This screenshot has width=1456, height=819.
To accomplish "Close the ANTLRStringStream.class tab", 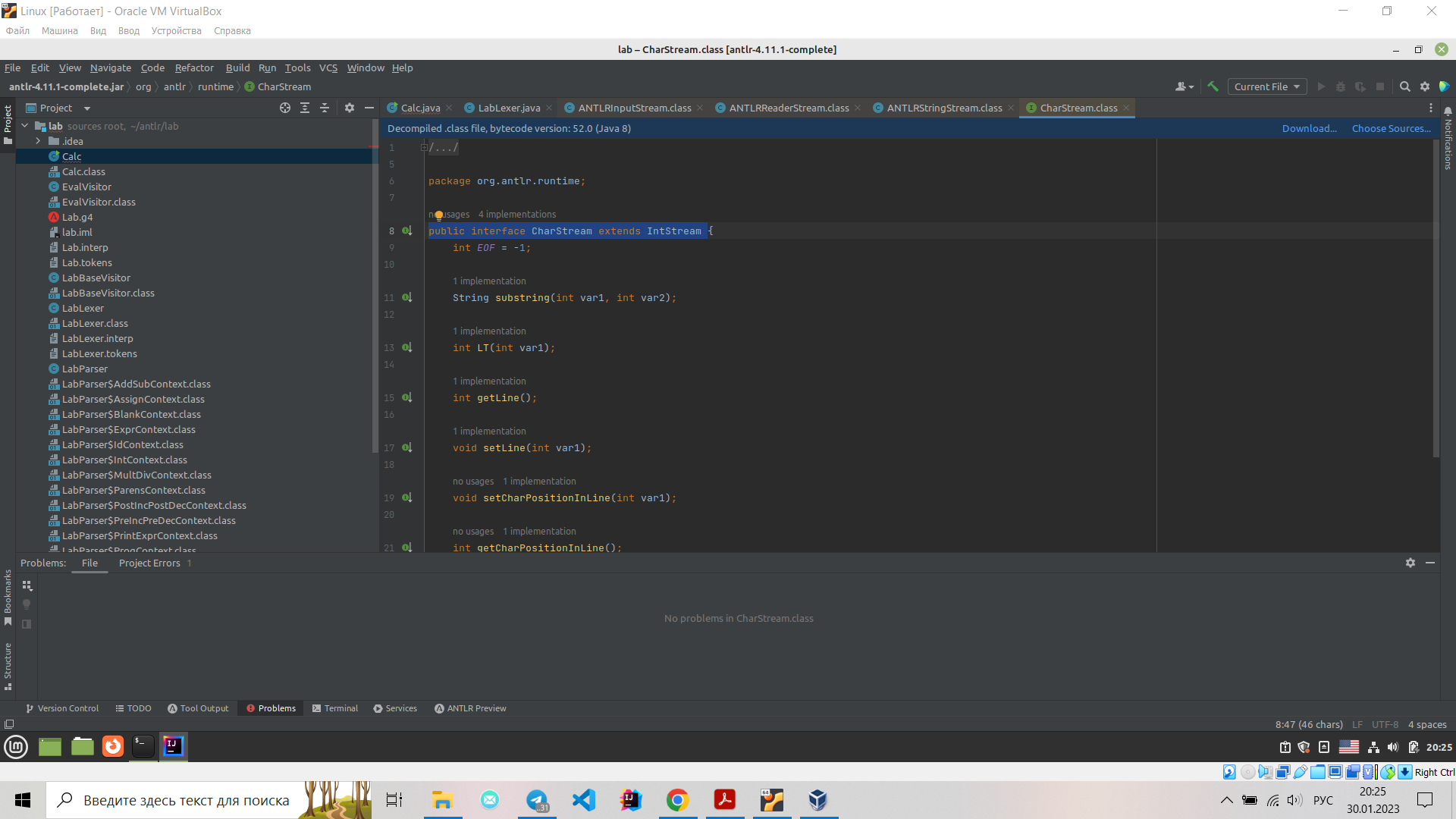I will tap(1011, 108).
